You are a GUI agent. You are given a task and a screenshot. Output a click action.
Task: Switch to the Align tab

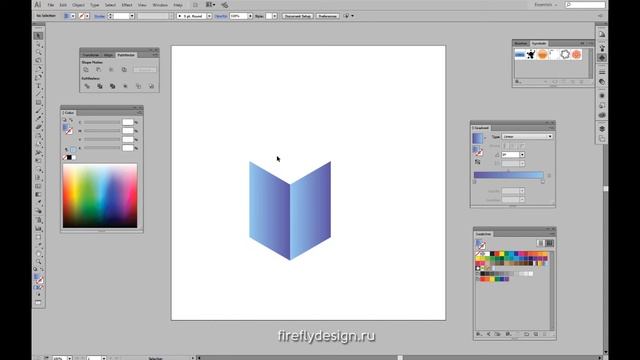click(x=108, y=55)
